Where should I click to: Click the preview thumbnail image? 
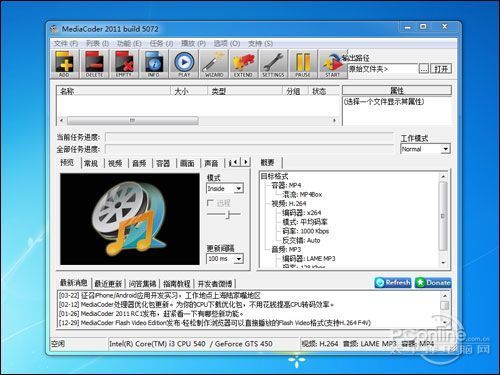coord(130,219)
